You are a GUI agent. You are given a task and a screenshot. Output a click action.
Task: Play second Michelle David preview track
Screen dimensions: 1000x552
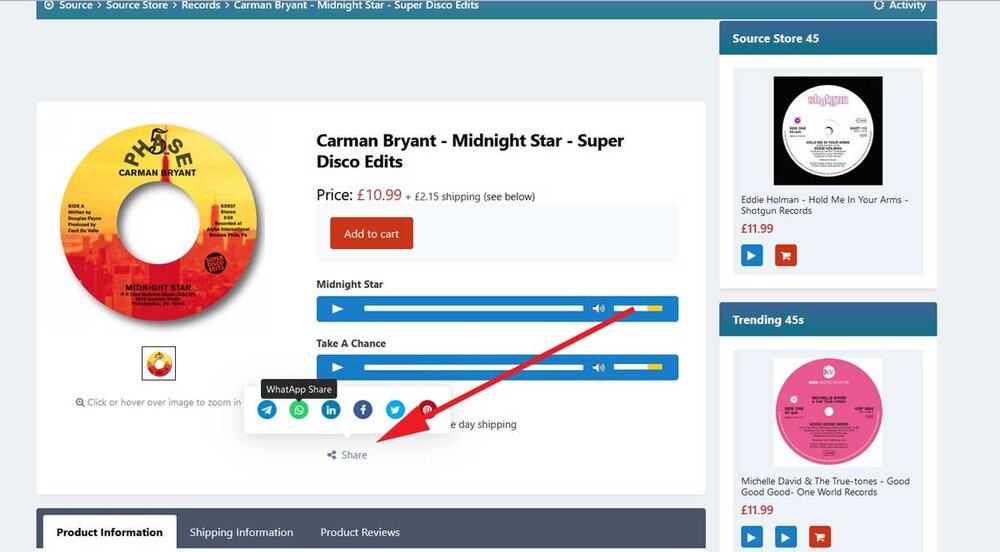point(786,537)
